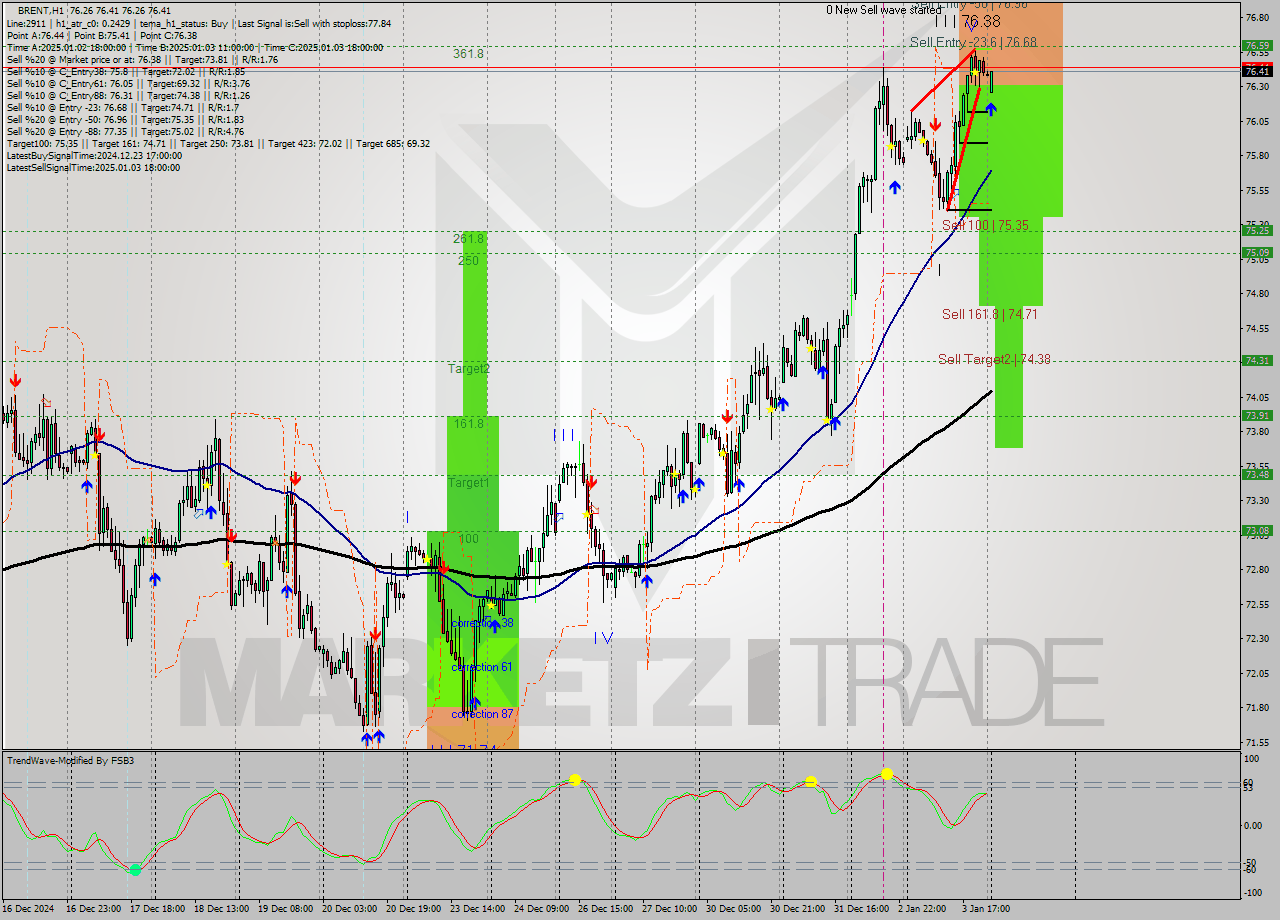Viewport: 1280px width, 920px height.
Task: Click the 71.55 price axis label
Action: [x=1257, y=742]
